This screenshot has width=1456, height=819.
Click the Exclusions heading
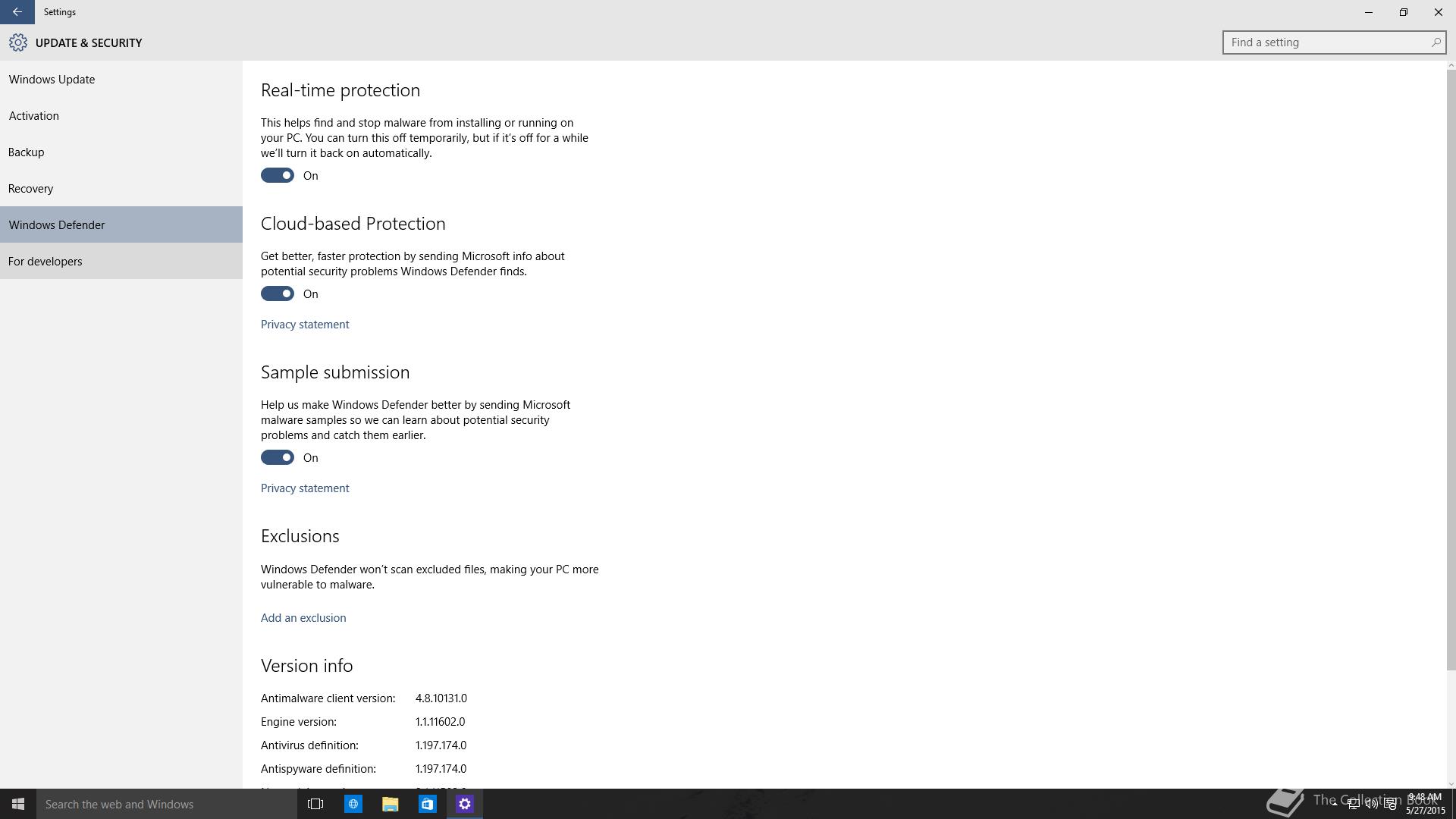pos(300,536)
